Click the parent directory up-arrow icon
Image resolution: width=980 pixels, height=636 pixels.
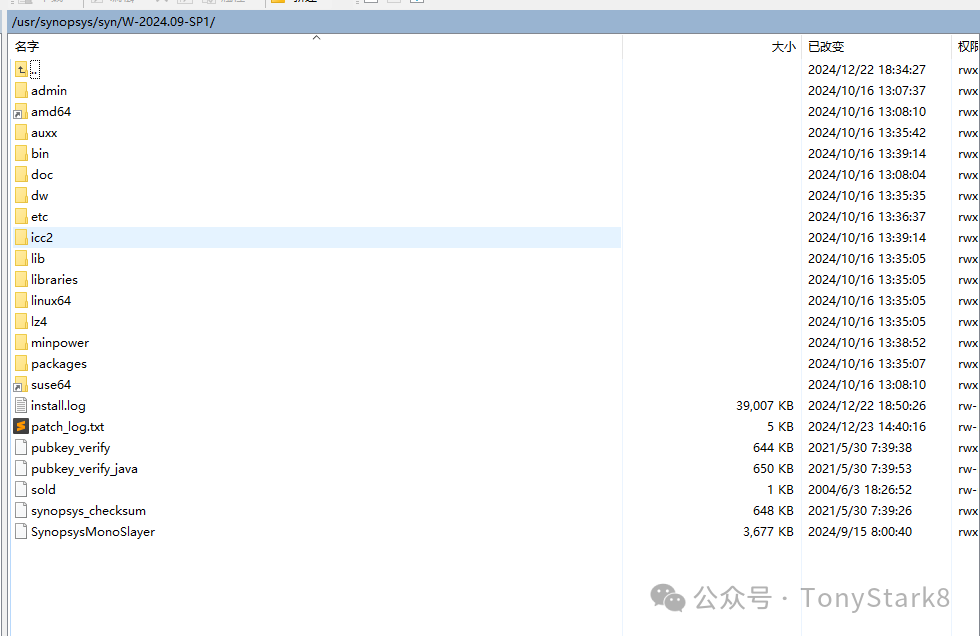click(21, 69)
